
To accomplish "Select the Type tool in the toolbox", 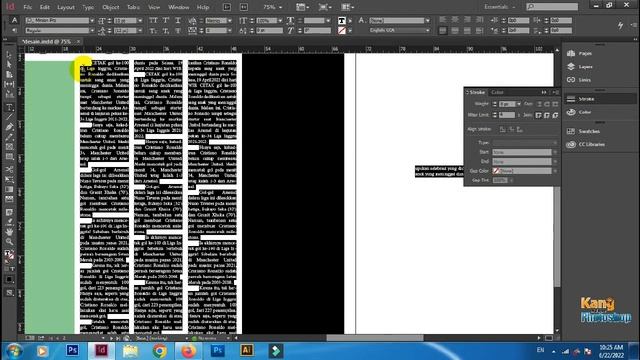I will pos(9,108).
